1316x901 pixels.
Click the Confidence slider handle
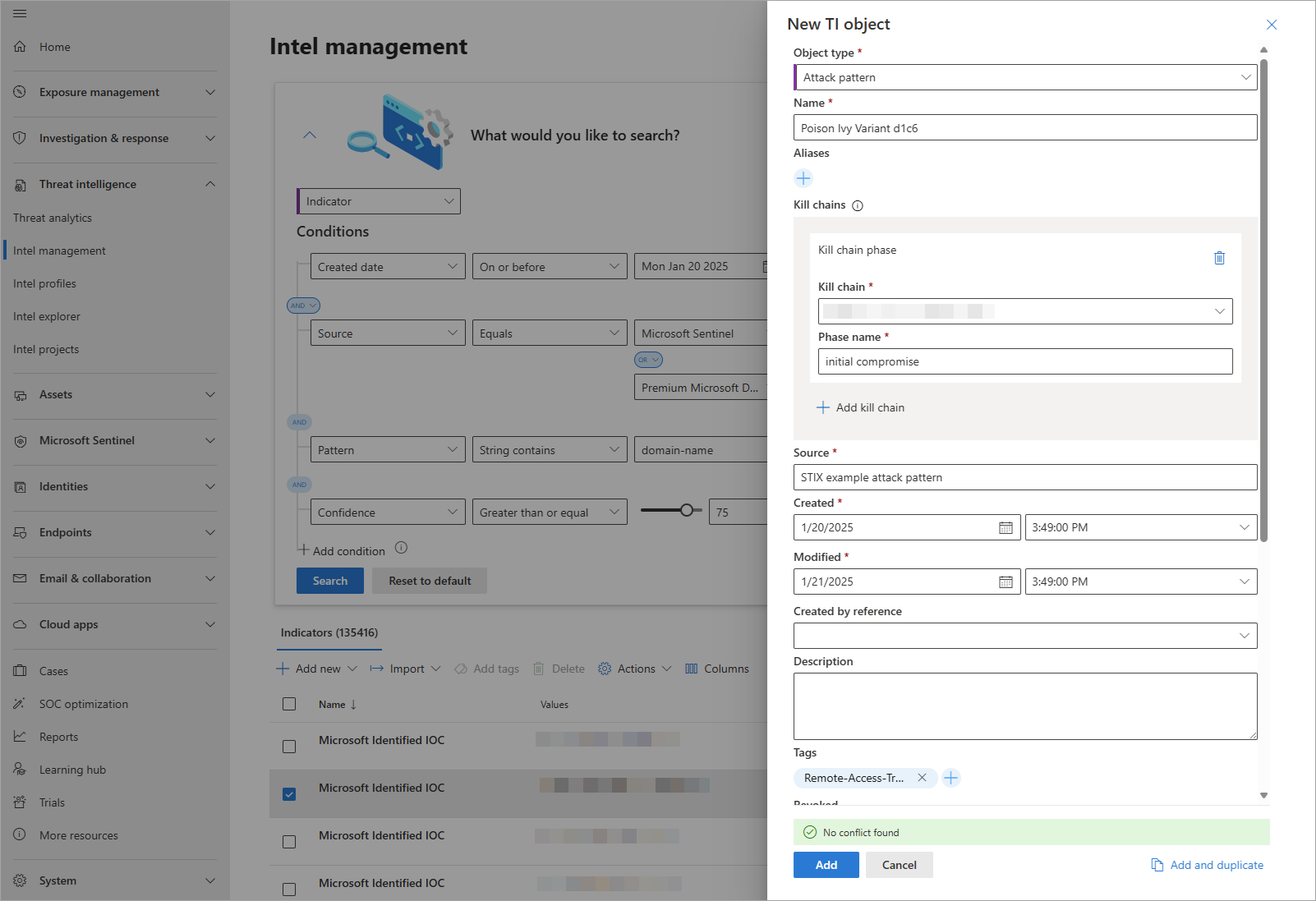click(x=687, y=510)
